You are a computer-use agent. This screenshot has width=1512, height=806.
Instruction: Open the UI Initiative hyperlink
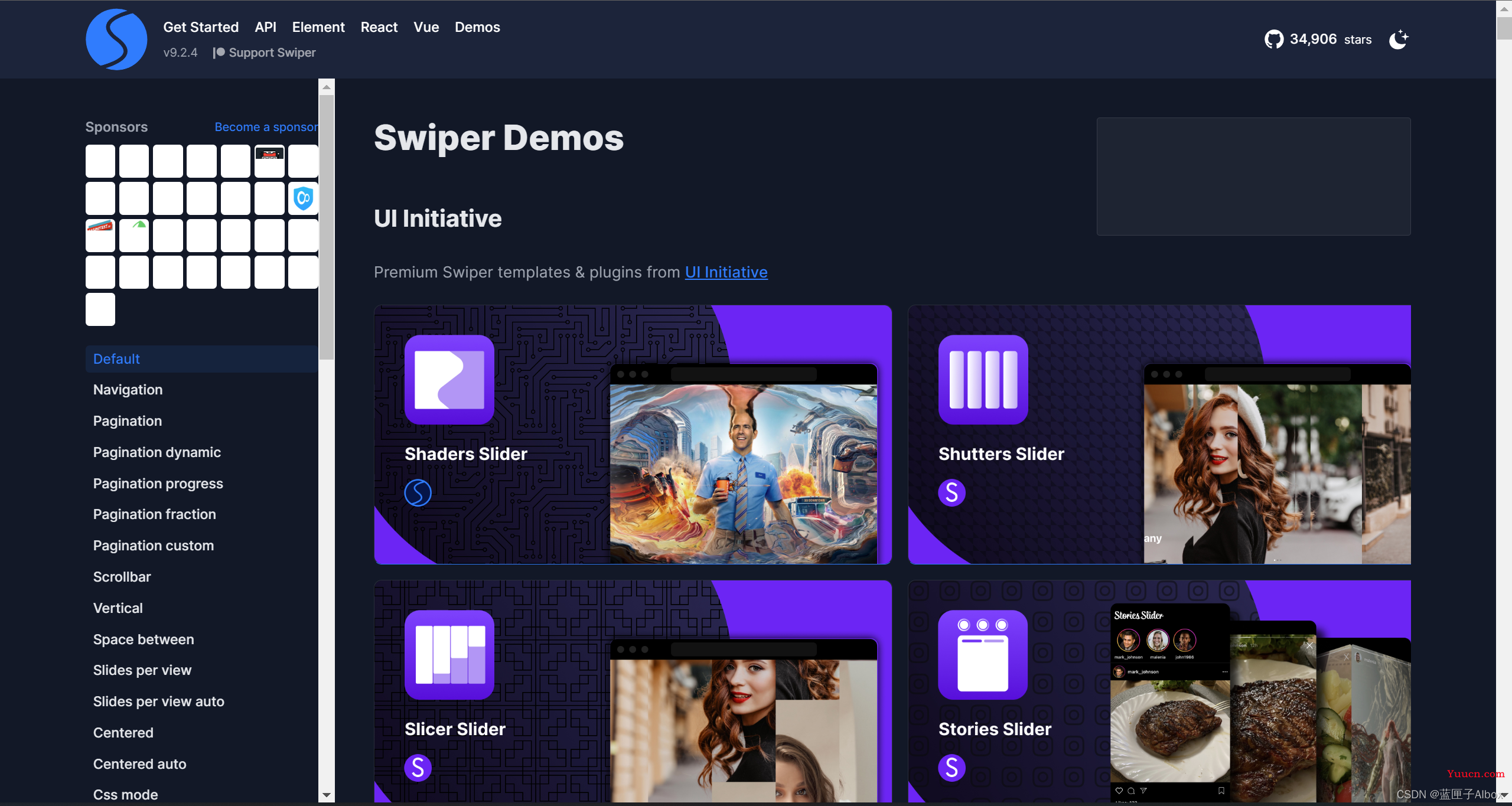(x=726, y=272)
